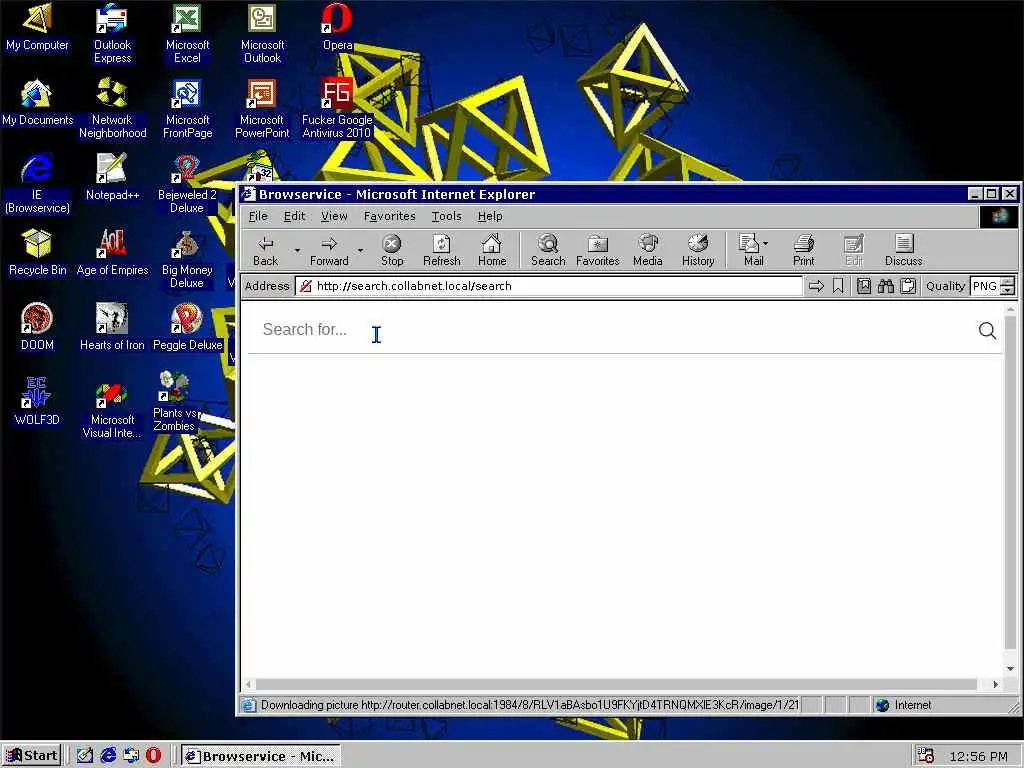Select the Recycle Bin desktop icon
Viewport: 1024px width, 768px height.
(x=37, y=253)
